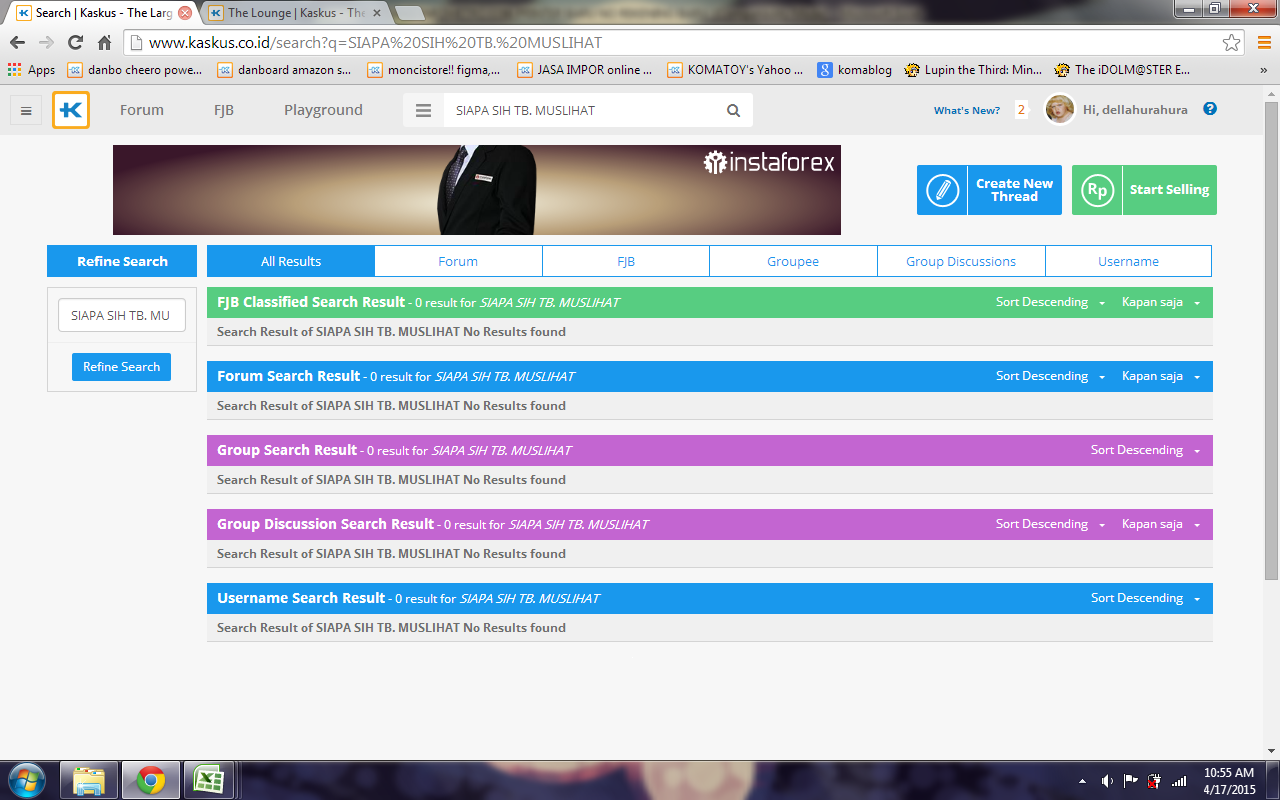
Task: Switch to the FJB results tab
Action: click(626, 261)
